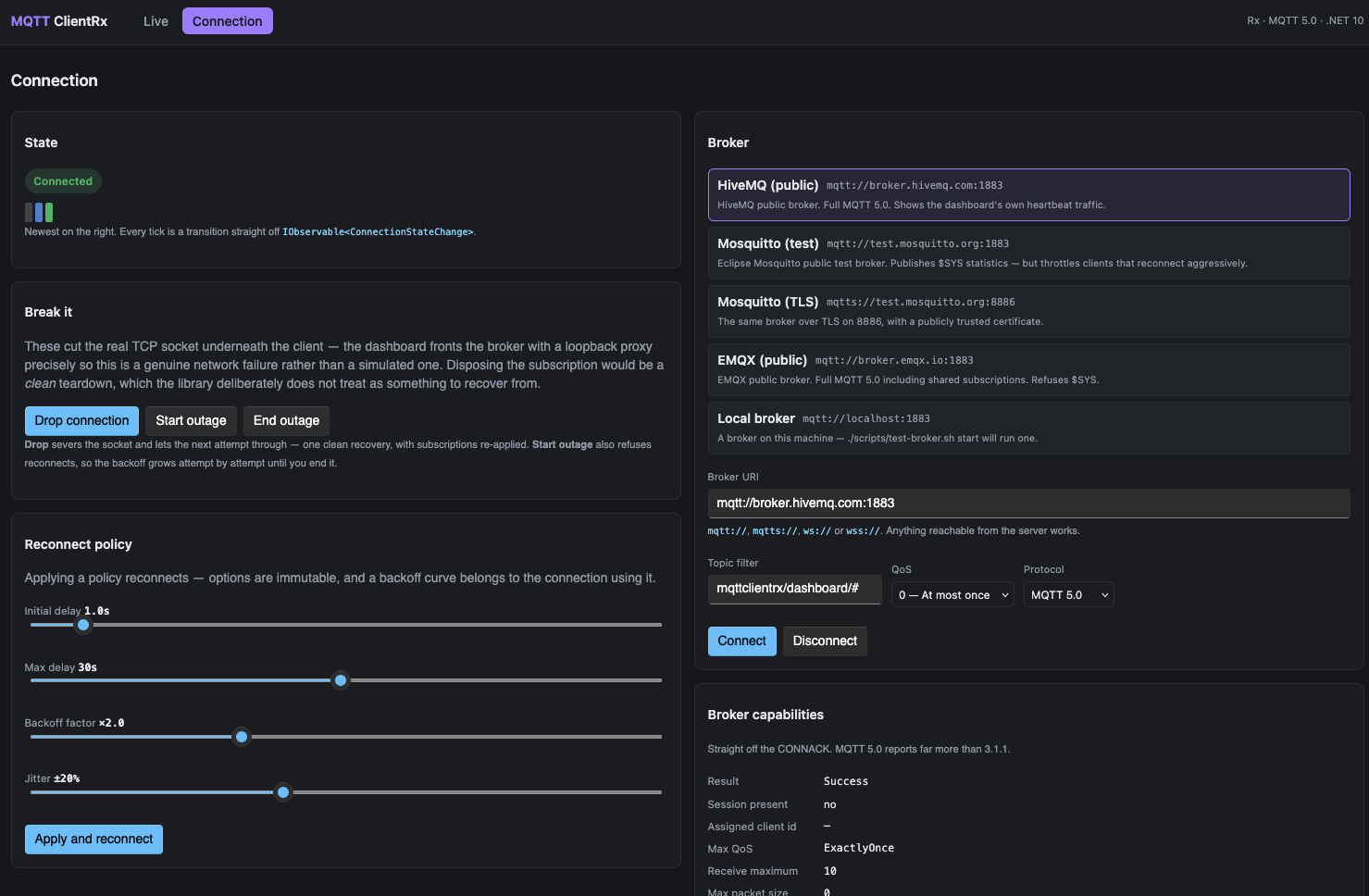
Task: Click the Topic filter input field
Action: pyautogui.click(x=794, y=589)
